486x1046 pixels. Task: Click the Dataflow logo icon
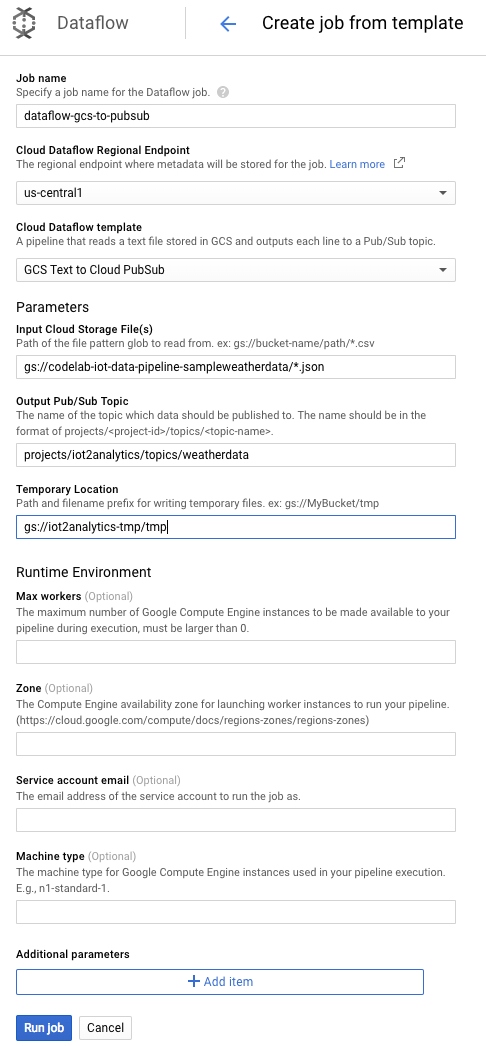[x=25, y=23]
